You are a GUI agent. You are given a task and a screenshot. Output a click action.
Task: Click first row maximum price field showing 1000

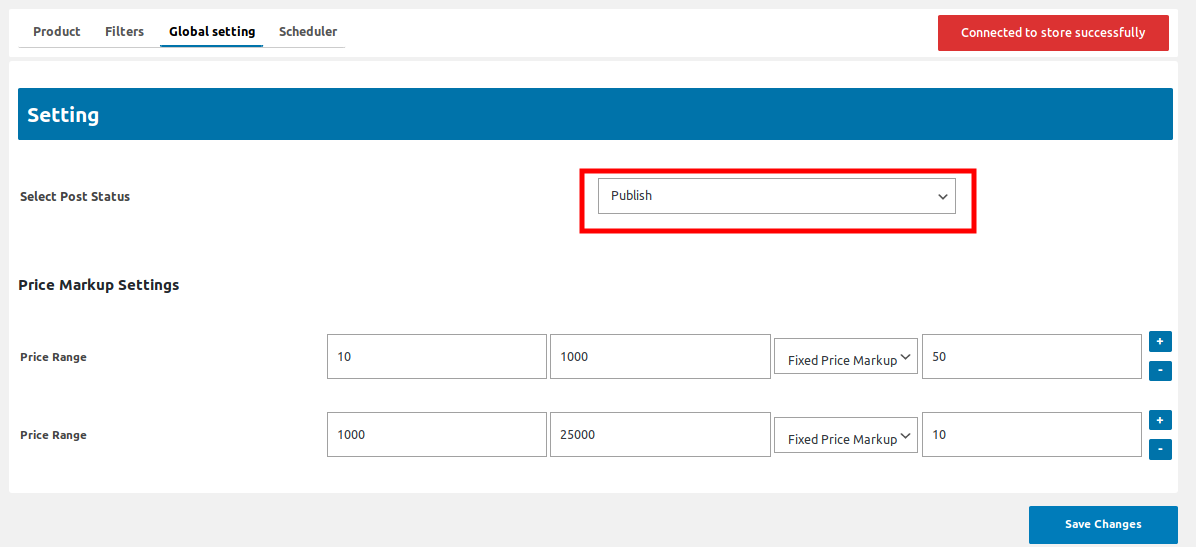(659, 357)
